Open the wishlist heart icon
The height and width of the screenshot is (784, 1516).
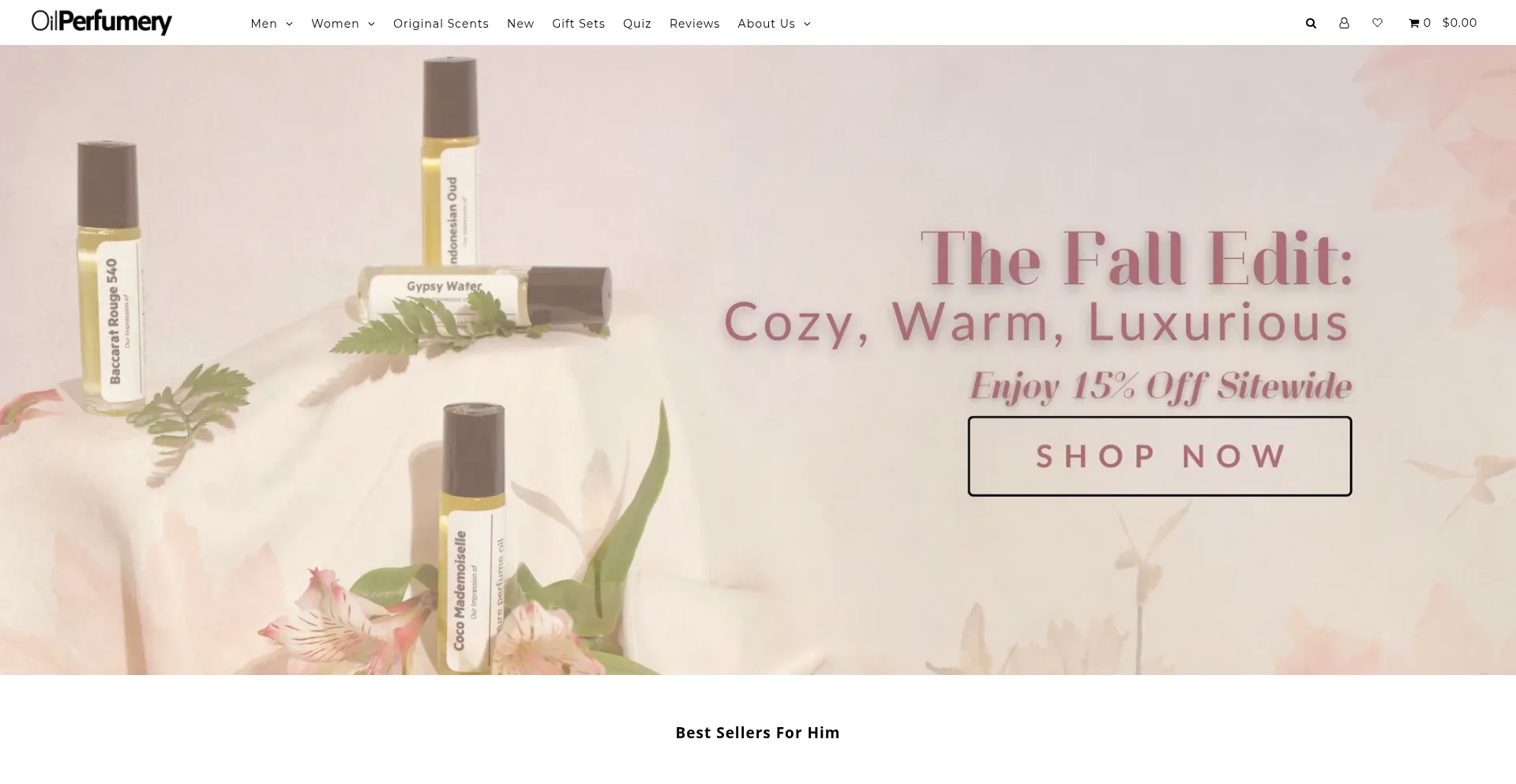[1377, 23]
